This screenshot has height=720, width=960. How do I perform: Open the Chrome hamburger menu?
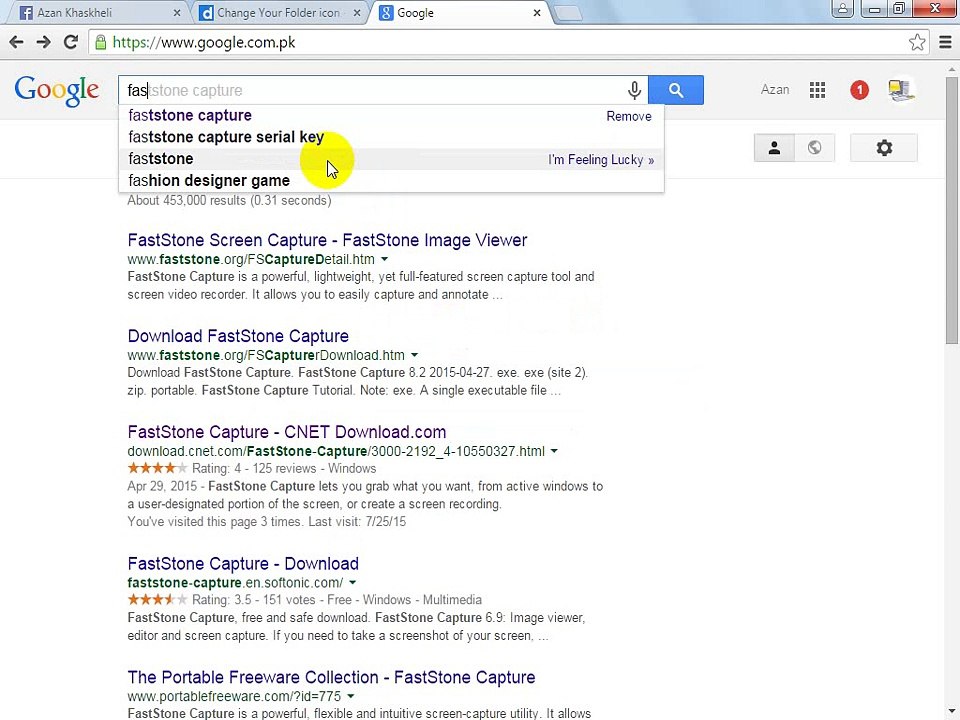point(945,42)
